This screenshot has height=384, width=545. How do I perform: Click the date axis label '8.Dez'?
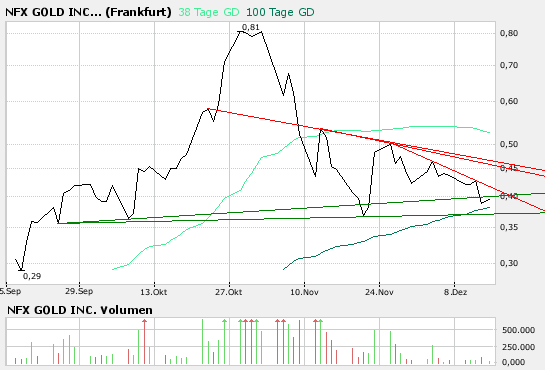(x=455, y=292)
